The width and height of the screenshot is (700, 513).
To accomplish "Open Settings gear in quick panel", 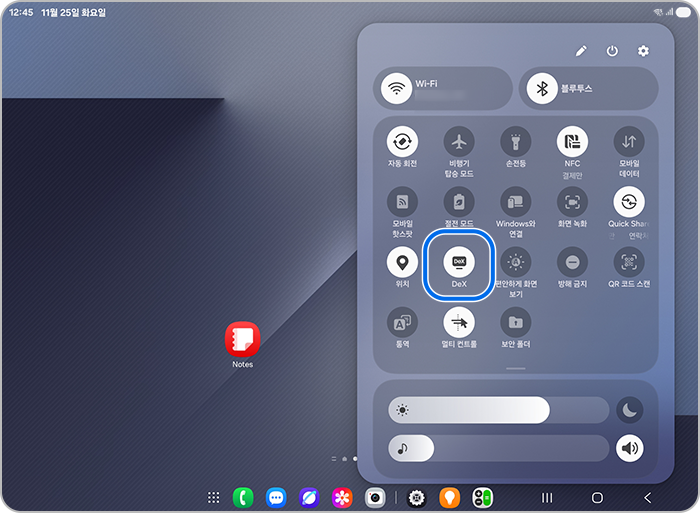I will (x=643, y=51).
